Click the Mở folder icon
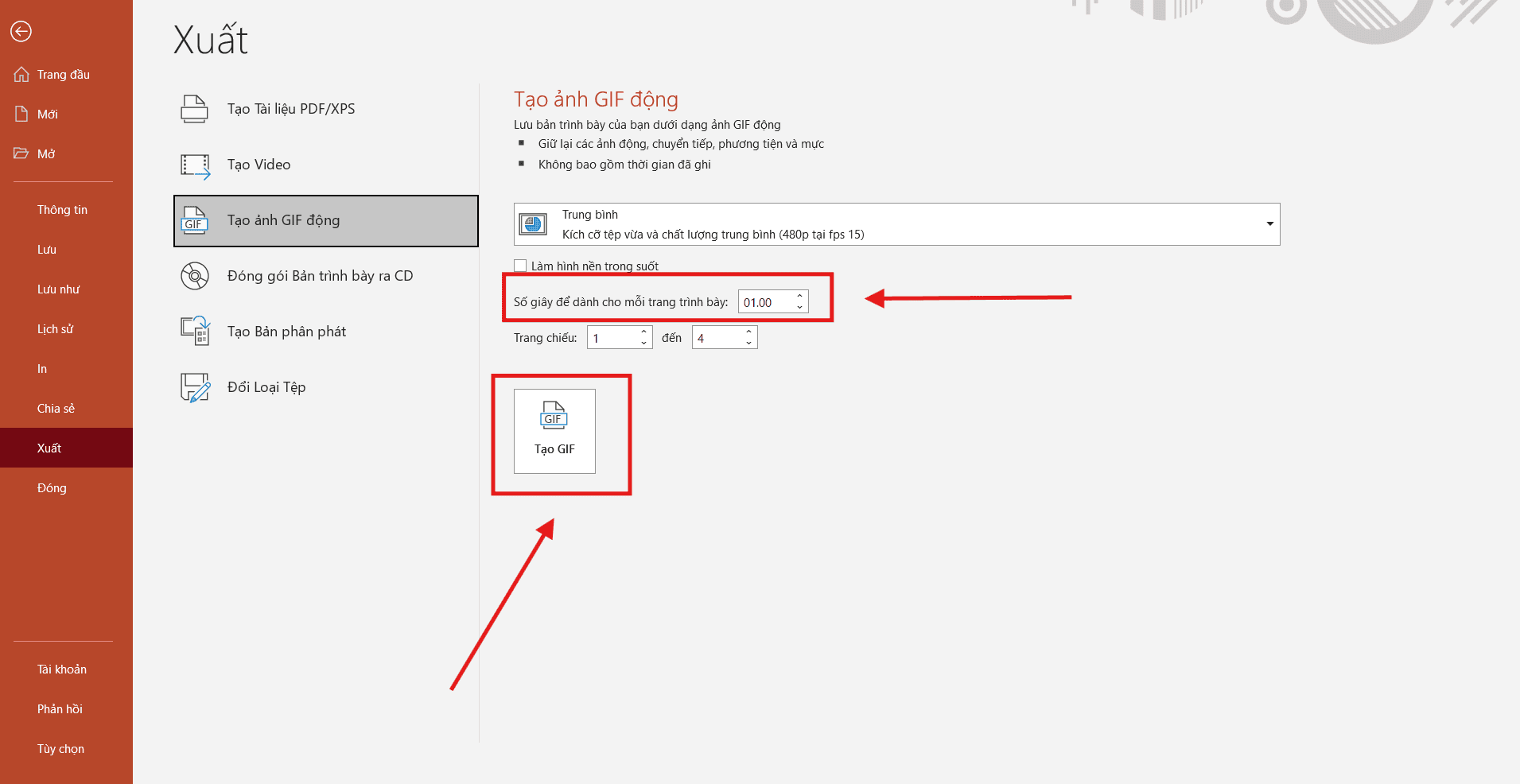1520x784 pixels. point(21,153)
